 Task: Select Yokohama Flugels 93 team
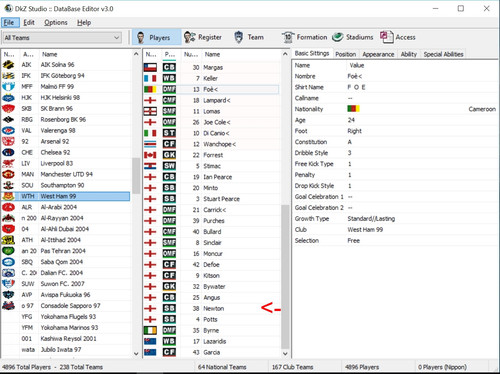coord(66,317)
